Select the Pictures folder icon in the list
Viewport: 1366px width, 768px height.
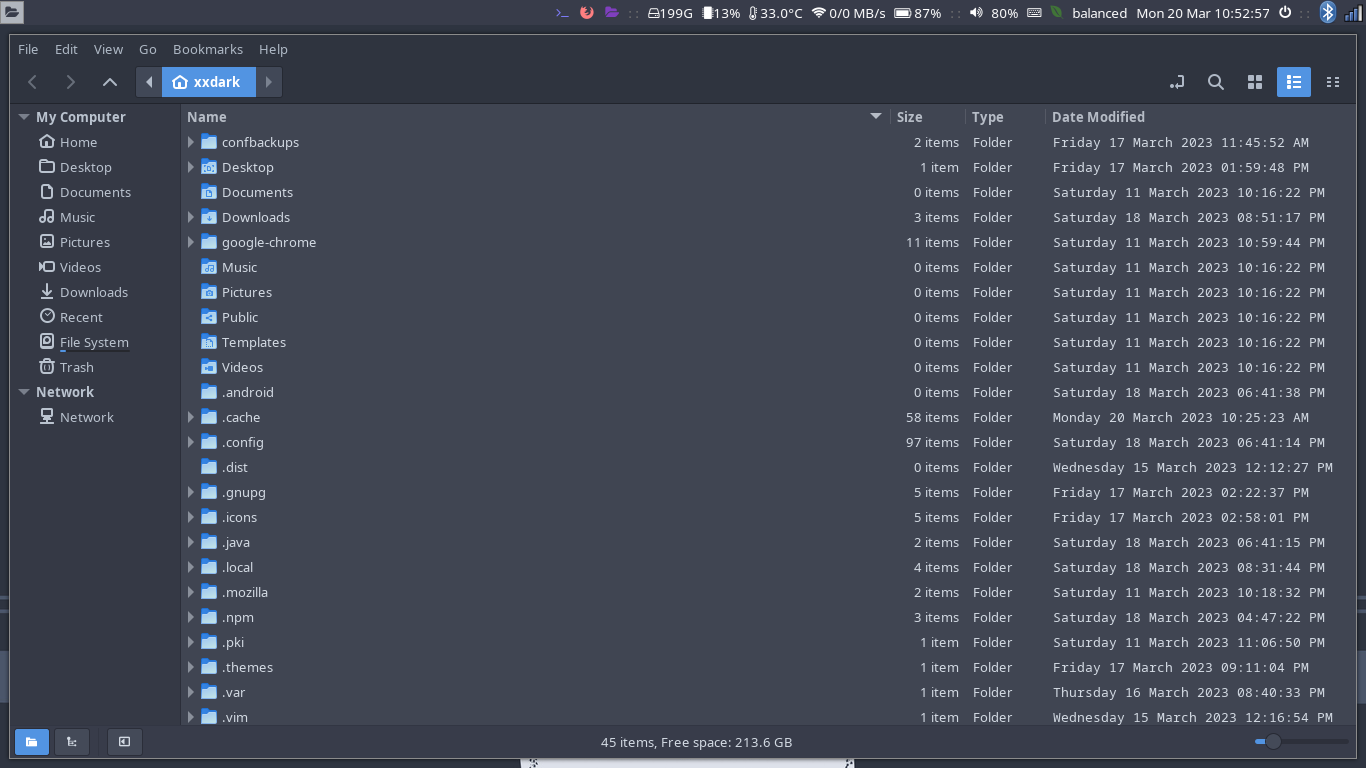click(209, 292)
